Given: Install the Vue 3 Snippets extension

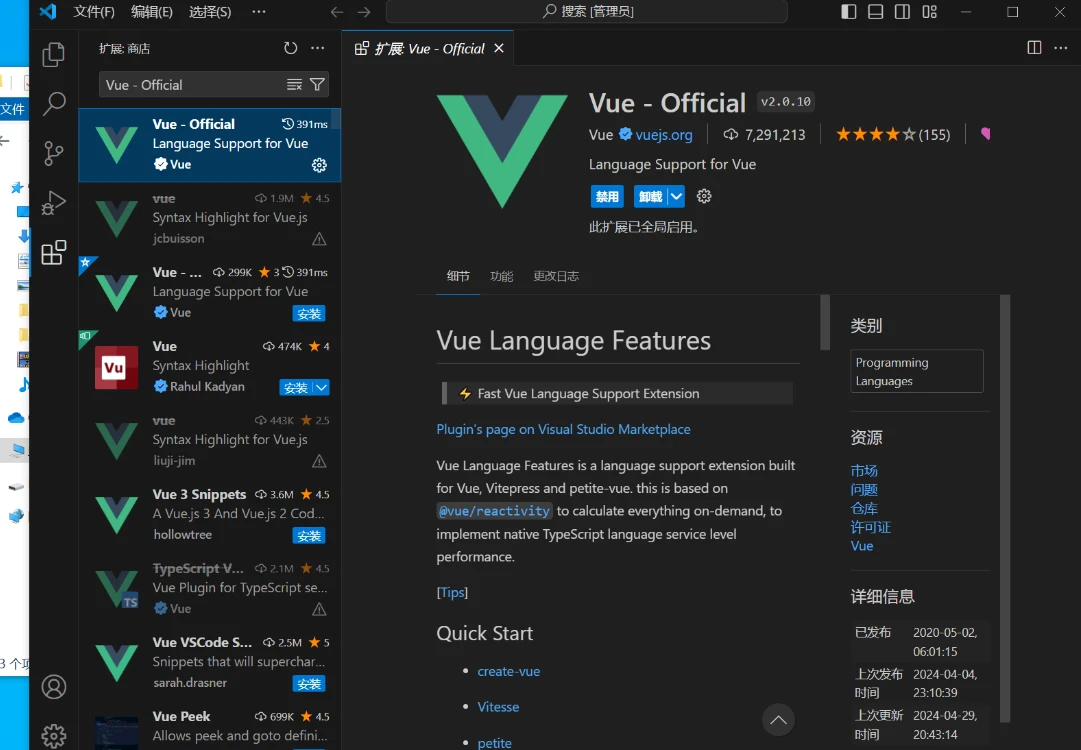Looking at the screenshot, I should point(309,536).
